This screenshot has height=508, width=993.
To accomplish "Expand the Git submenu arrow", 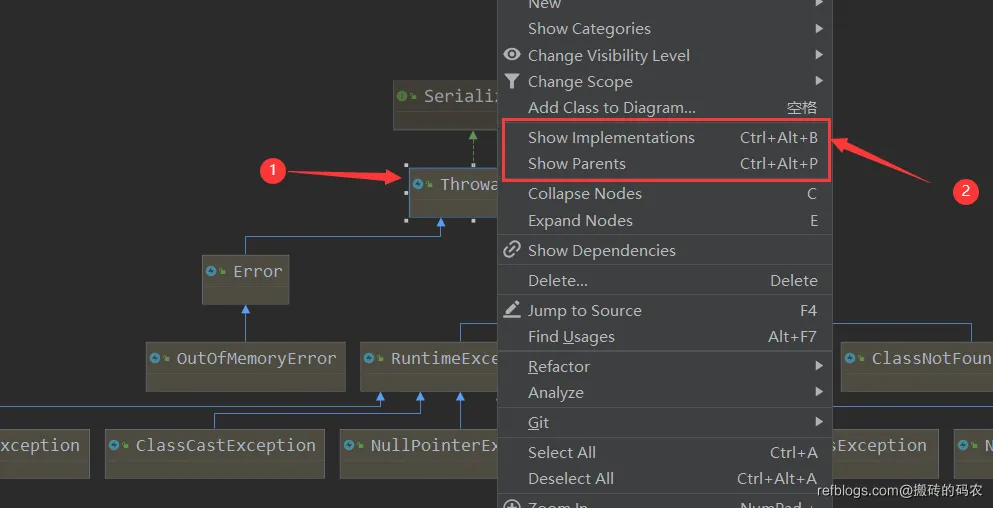I will pyautogui.click(x=819, y=422).
